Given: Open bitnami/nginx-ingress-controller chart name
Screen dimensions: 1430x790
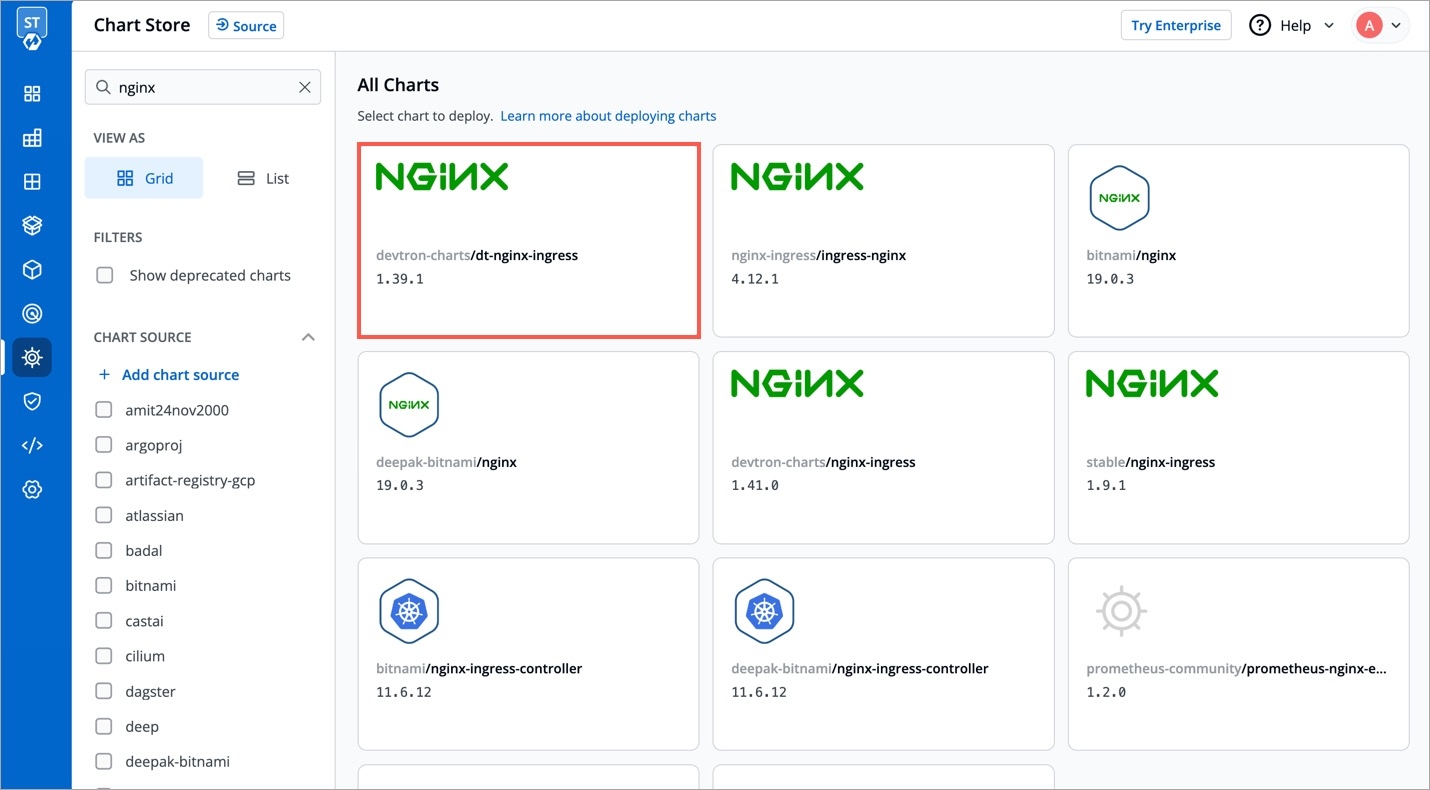Looking at the screenshot, I should click(x=479, y=668).
